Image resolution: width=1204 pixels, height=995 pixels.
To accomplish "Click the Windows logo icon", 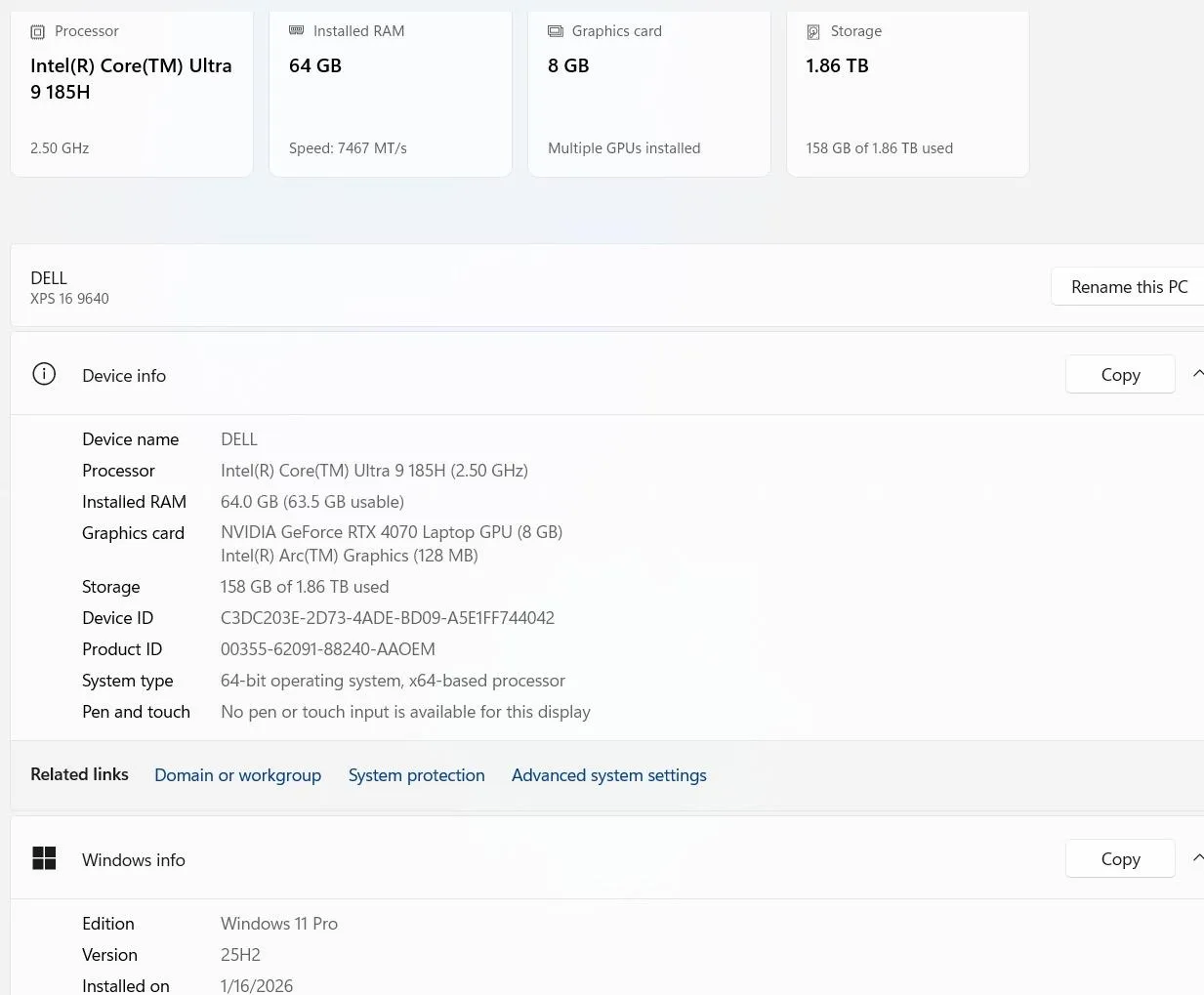I will tap(44, 858).
